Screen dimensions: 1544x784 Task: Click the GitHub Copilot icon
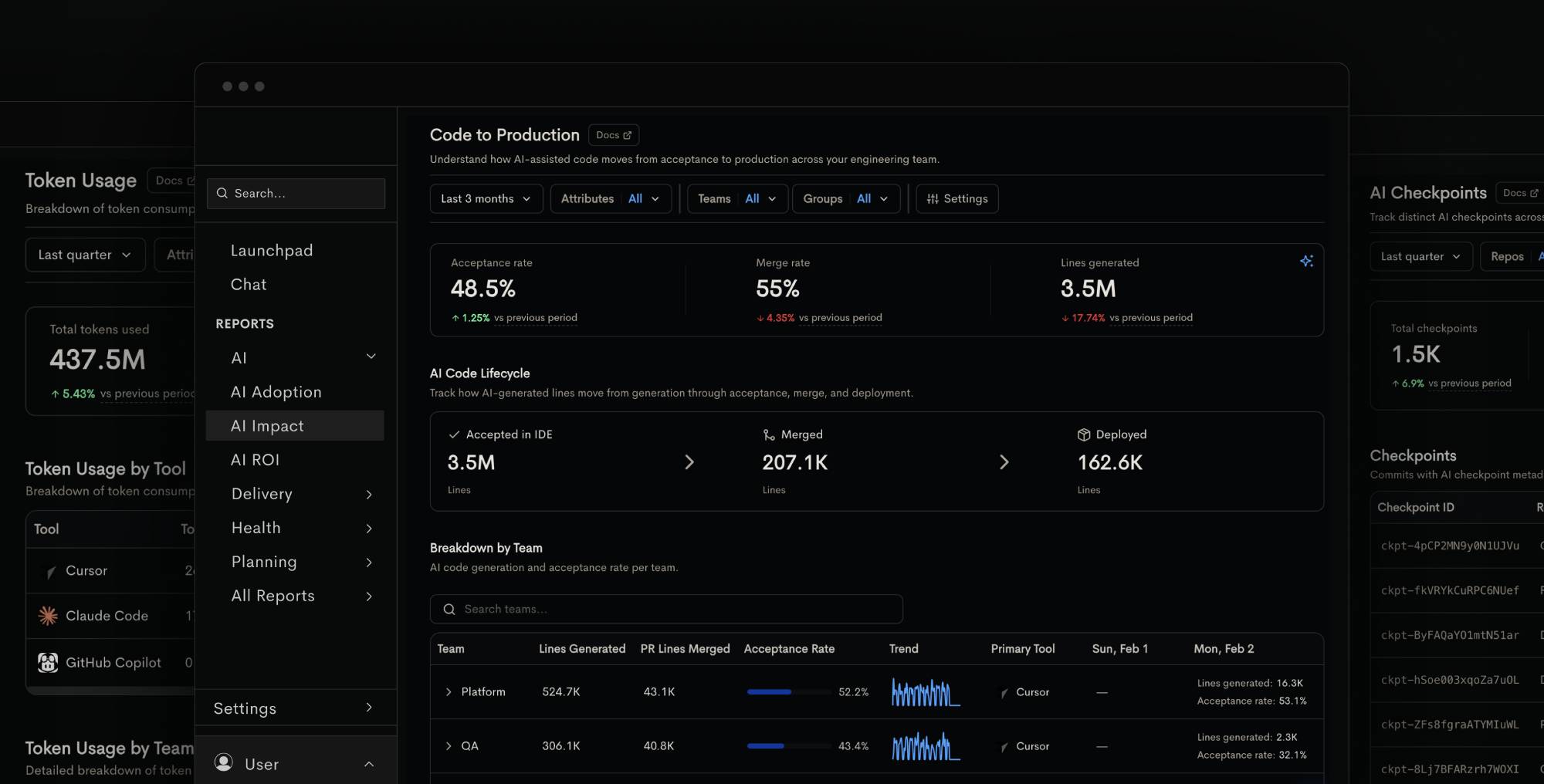point(48,662)
